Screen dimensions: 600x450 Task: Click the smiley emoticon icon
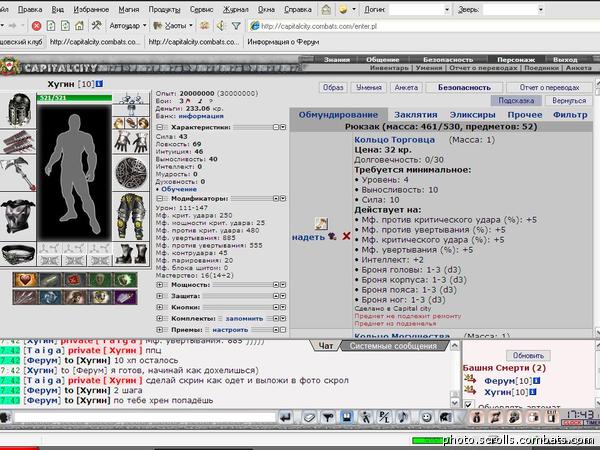426,417
